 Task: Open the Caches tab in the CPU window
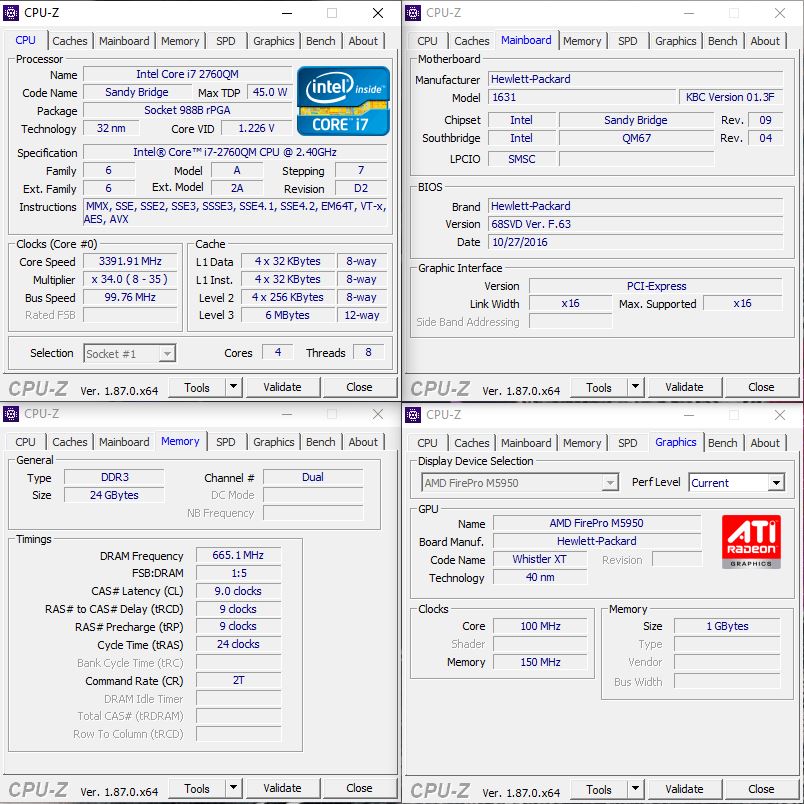point(70,41)
